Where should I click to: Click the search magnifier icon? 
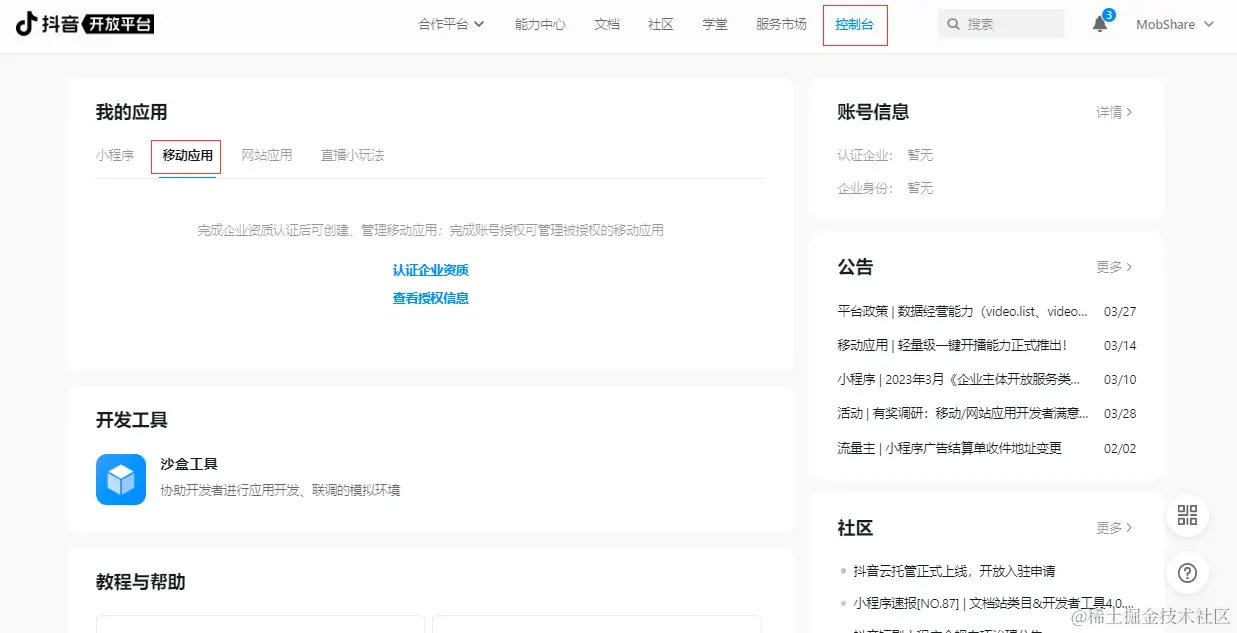click(953, 24)
